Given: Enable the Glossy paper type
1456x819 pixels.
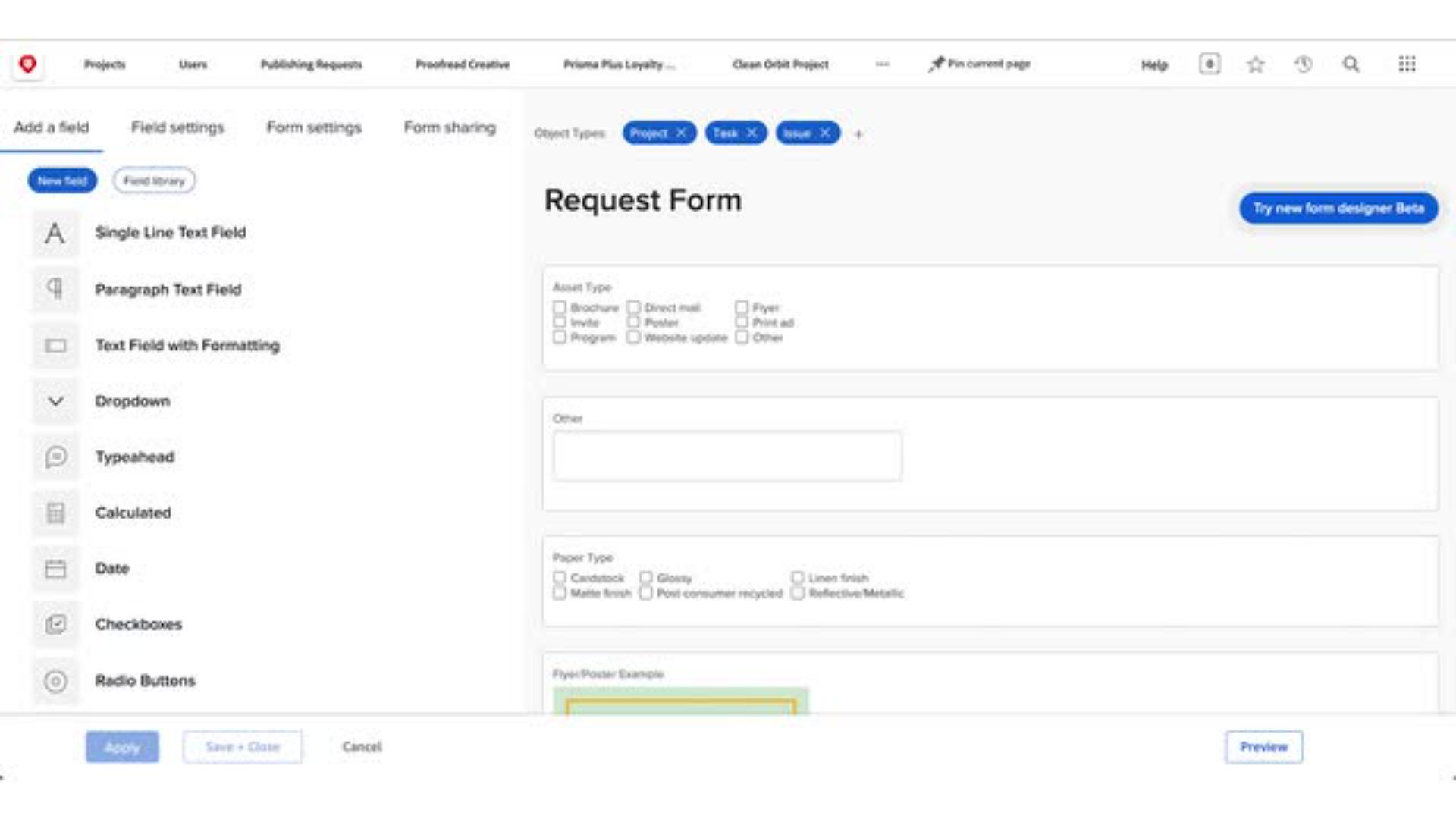Looking at the screenshot, I should 647,577.
